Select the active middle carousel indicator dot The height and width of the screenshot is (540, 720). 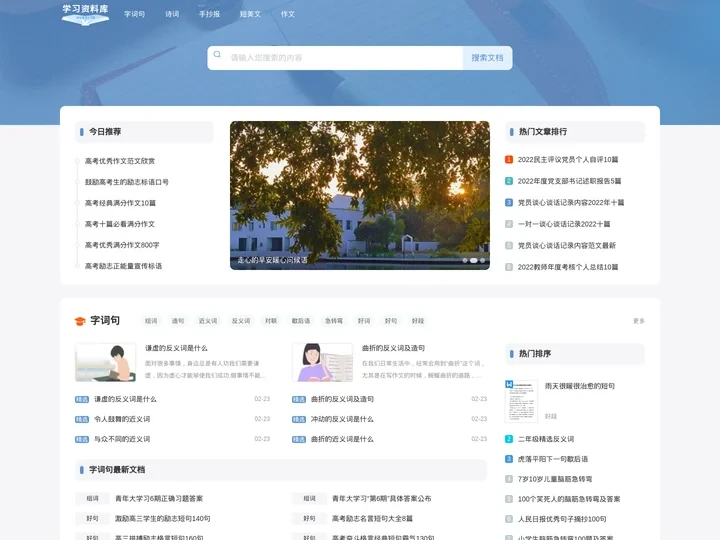473,260
